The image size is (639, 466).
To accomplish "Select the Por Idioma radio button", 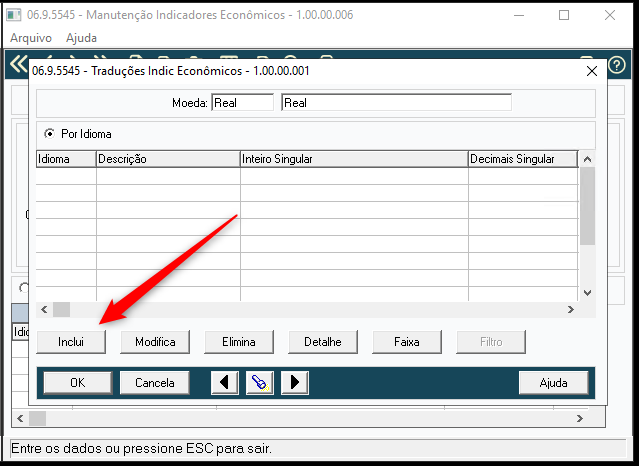I will [49, 133].
